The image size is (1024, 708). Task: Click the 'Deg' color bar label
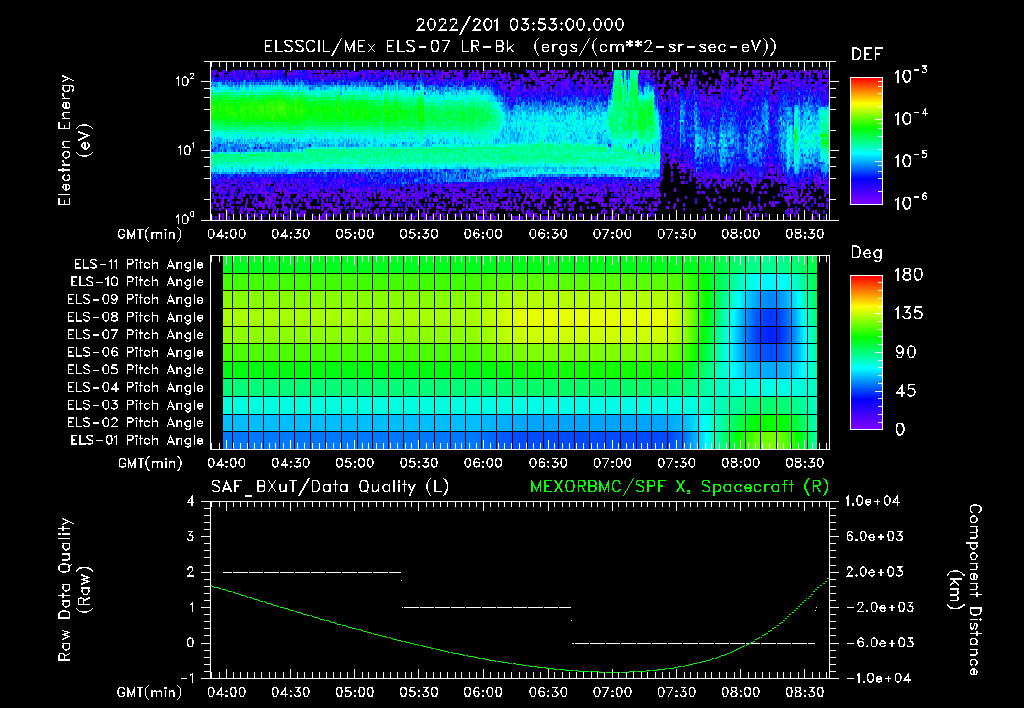[x=867, y=253]
